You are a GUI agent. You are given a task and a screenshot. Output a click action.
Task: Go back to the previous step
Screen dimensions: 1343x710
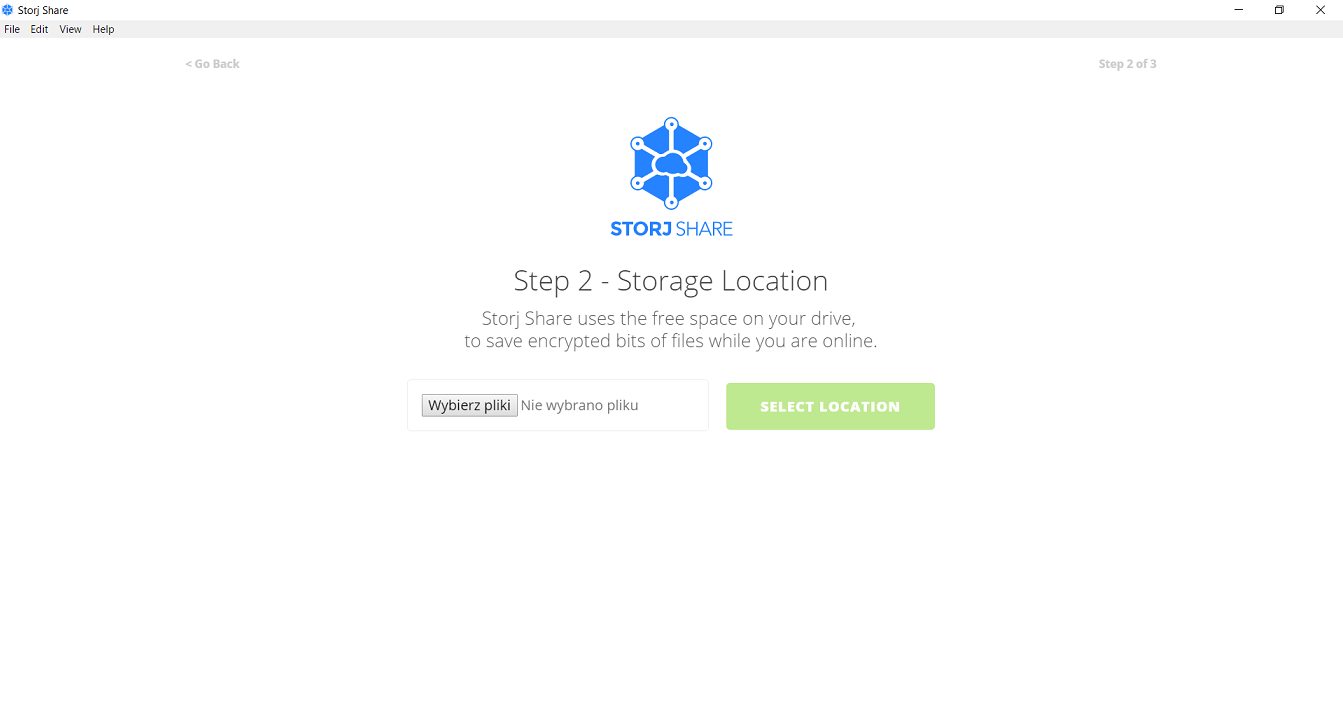[212, 64]
